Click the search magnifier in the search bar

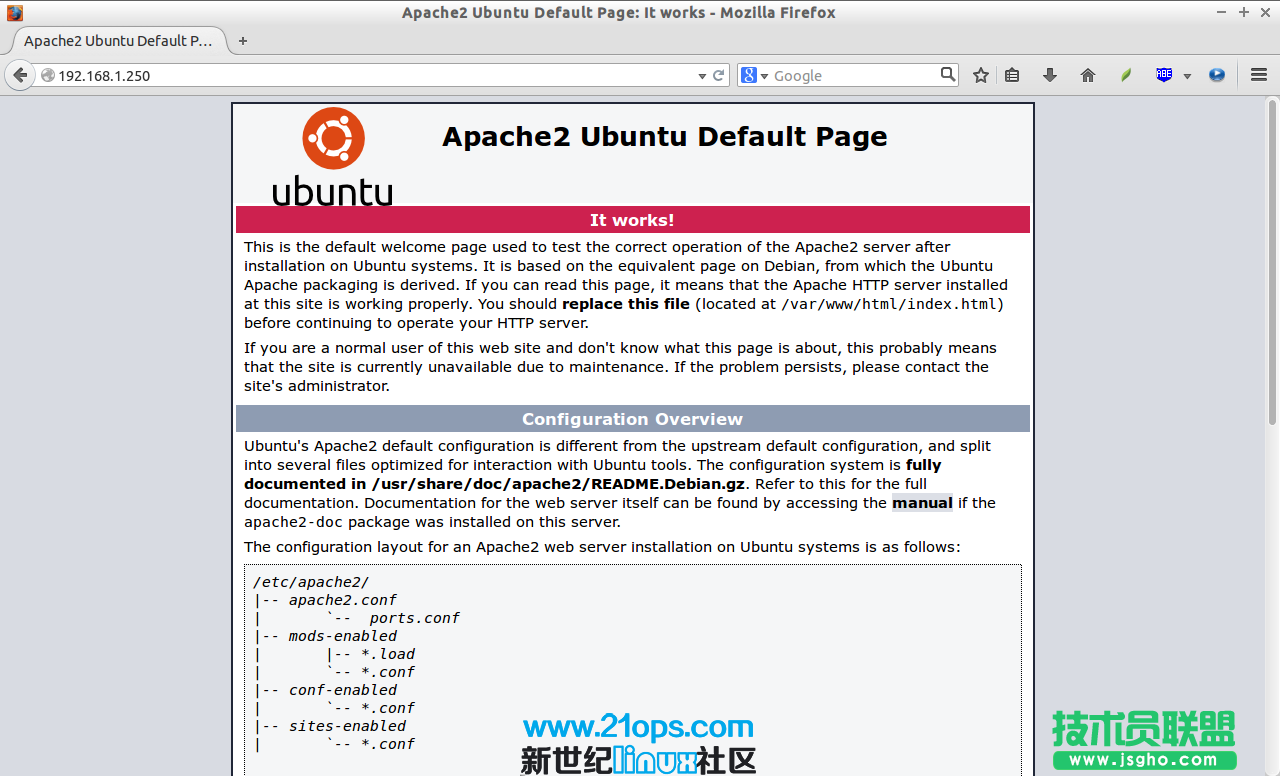946,74
